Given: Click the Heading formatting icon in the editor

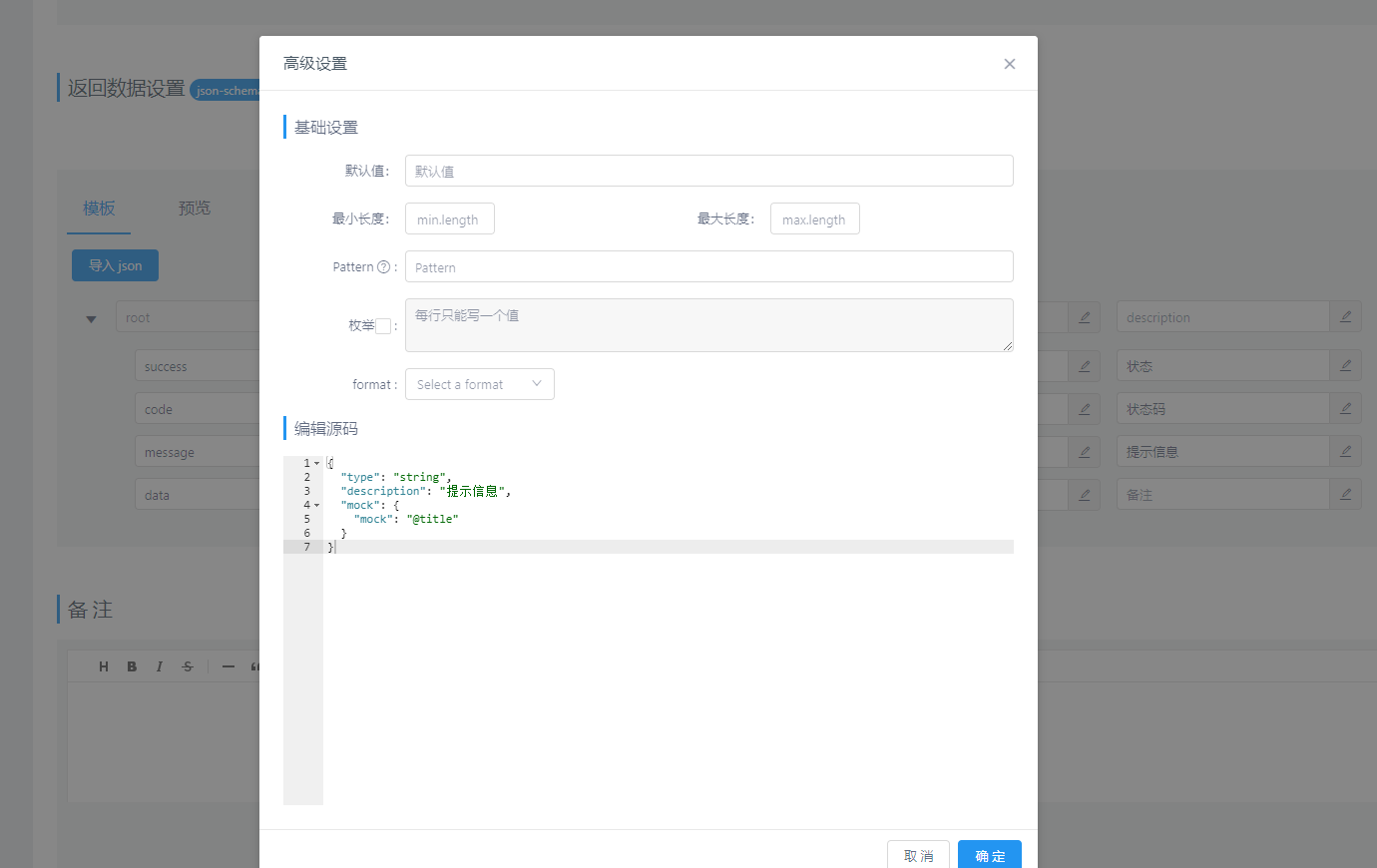Looking at the screenshot, I should click(x=103, y=665).
